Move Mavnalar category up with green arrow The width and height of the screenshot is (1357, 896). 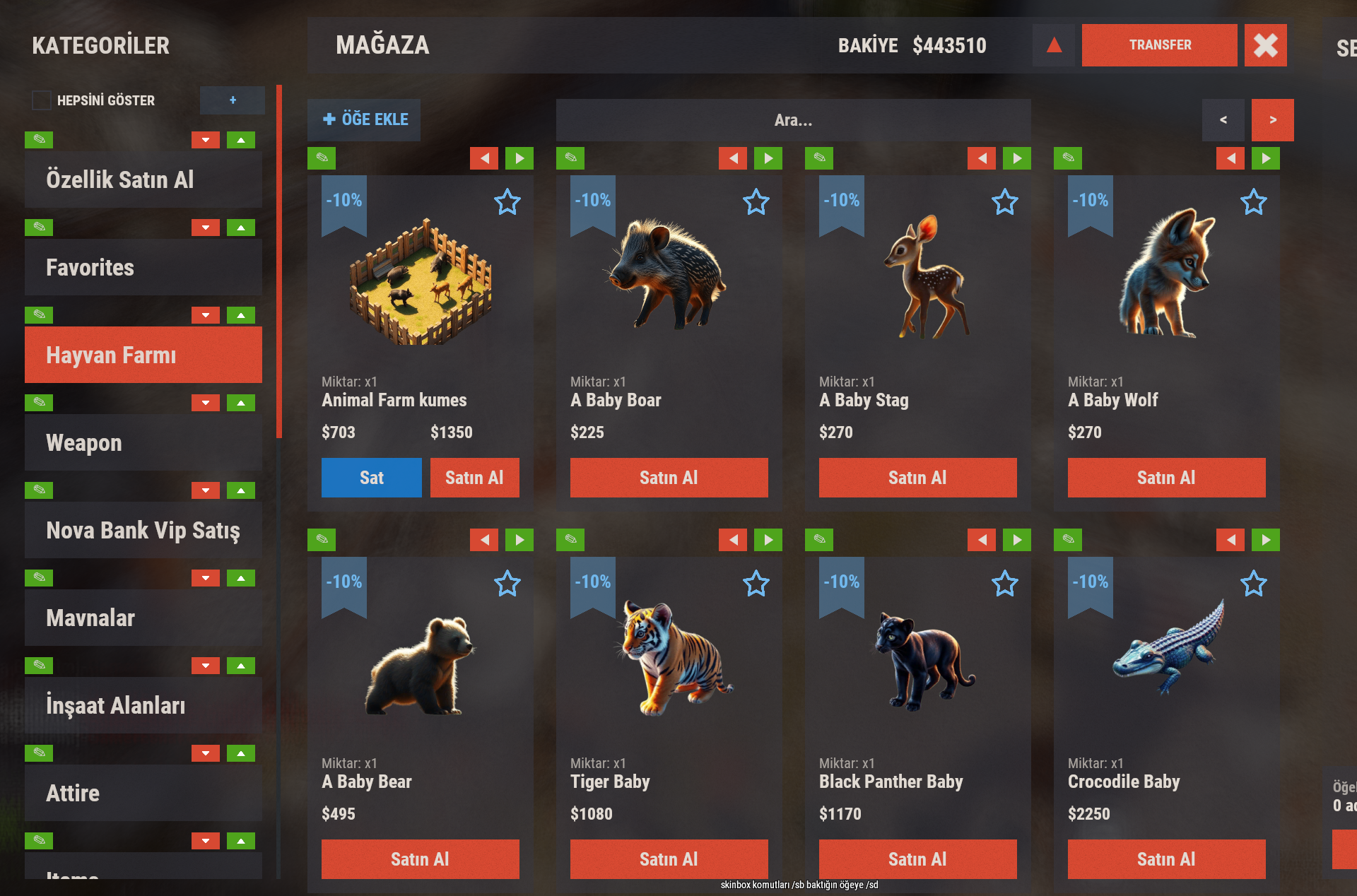tap(241, 578)
